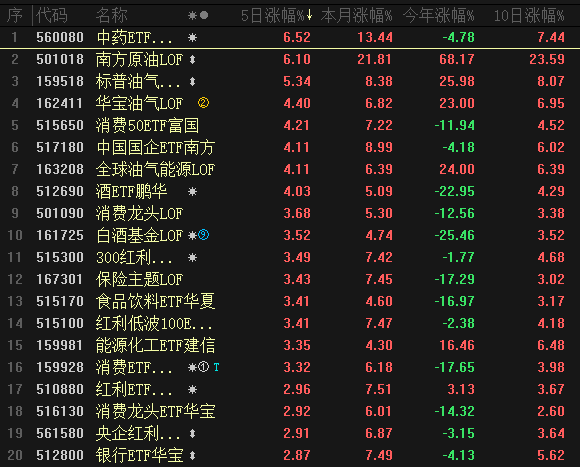Image resolution: width=580 pixels, height=467 pixels.
Task: Click the 10日涨幅% column header
Action: tap(529, 16)
